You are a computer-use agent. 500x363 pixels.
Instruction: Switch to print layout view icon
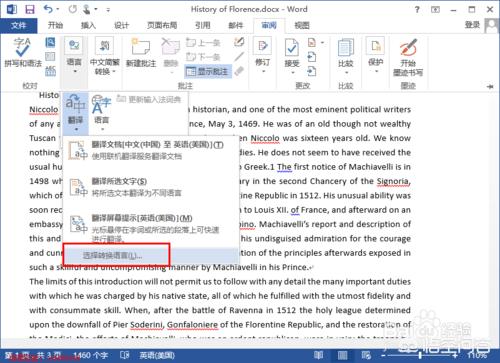342,355
